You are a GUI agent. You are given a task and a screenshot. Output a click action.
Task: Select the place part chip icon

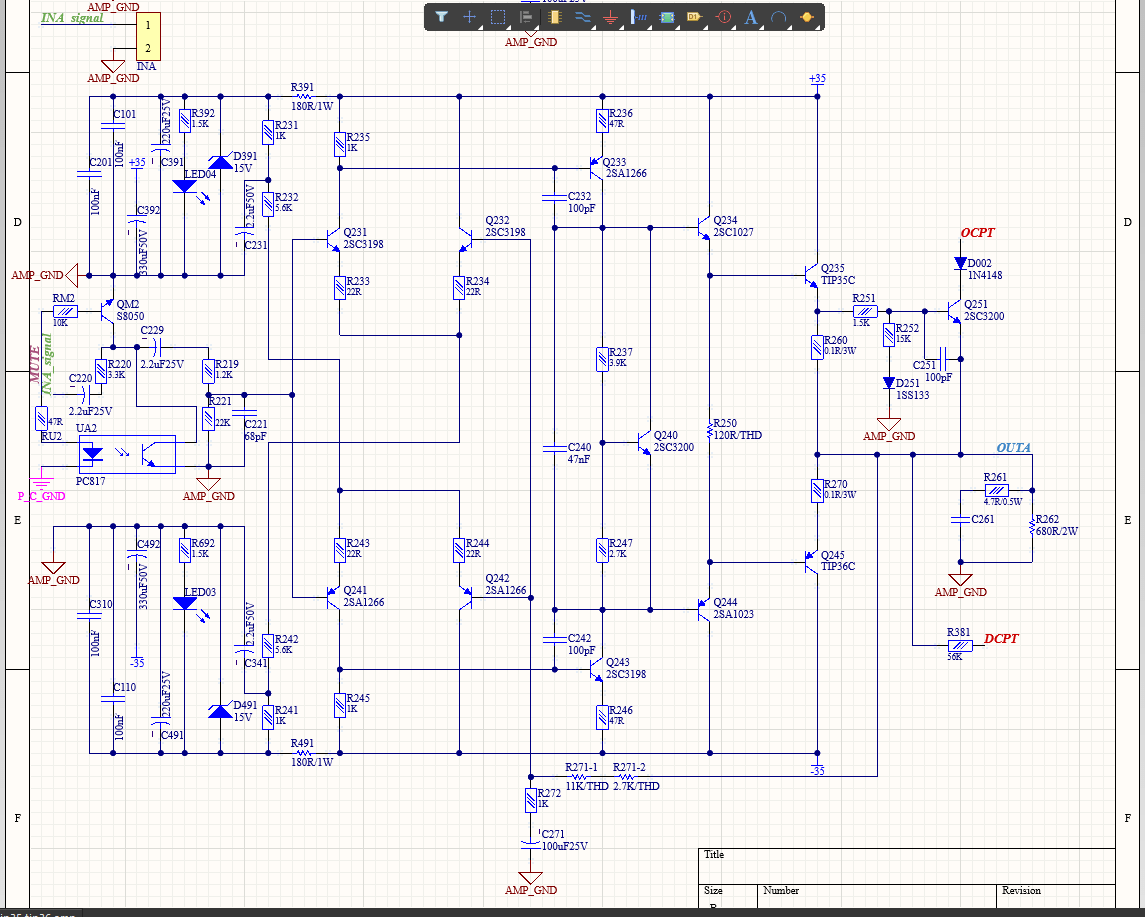pyautogui.click(x=554, y=17)
